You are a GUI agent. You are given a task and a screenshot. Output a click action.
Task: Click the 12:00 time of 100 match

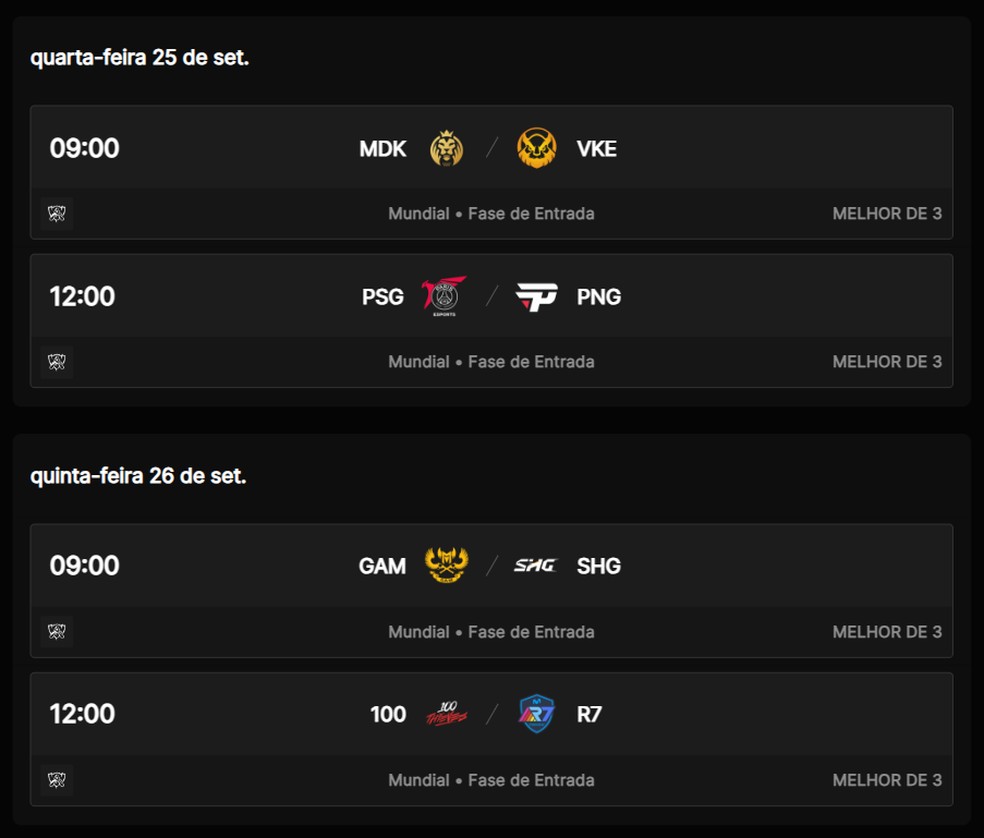[x=83, y=714]
